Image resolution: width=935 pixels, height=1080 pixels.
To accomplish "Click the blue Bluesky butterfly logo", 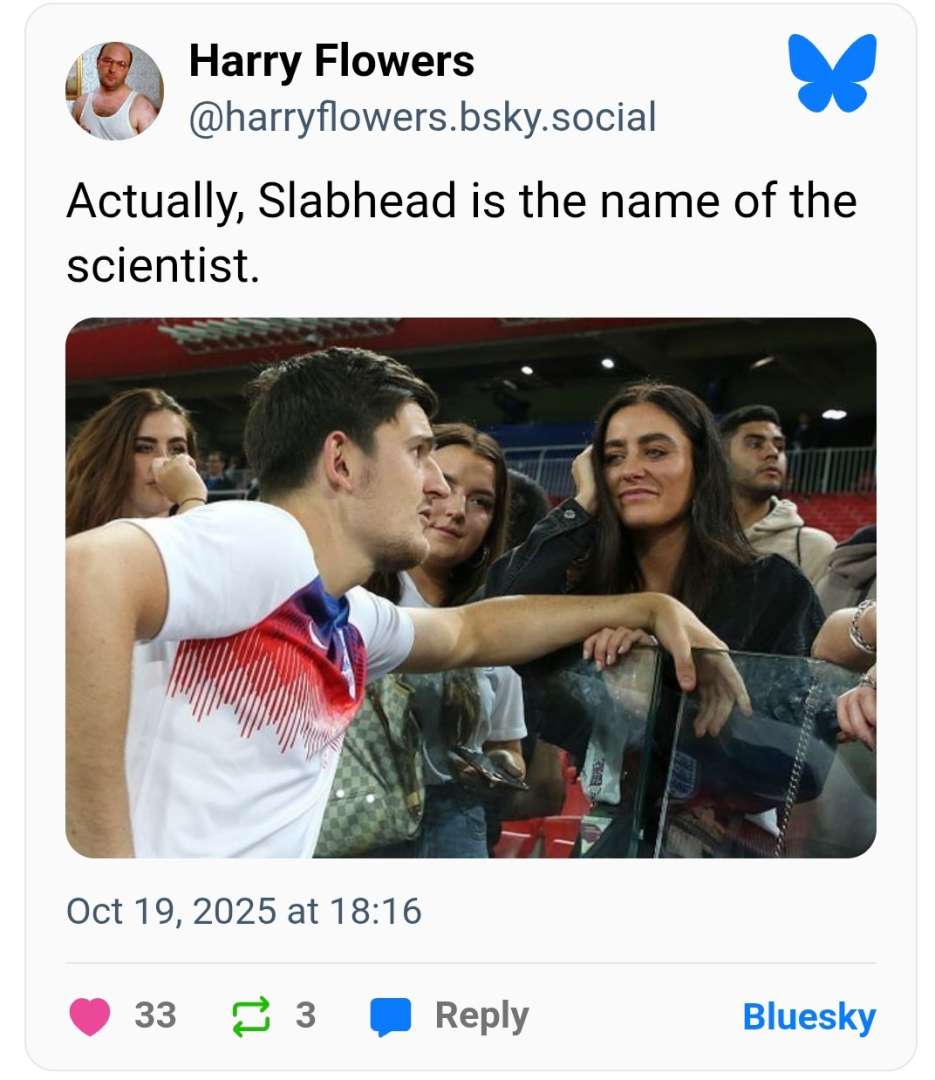I will point(832,72).
